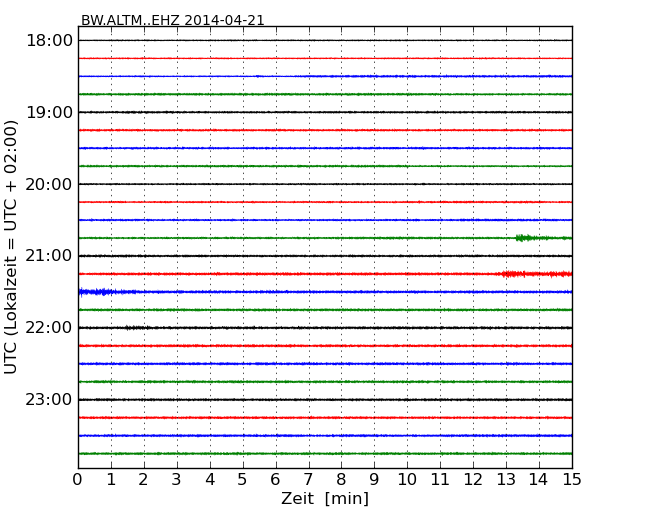Viewport: 650px width, 520px height.
Task: Click the x-axis tick label 12
Action: [473, 480]
